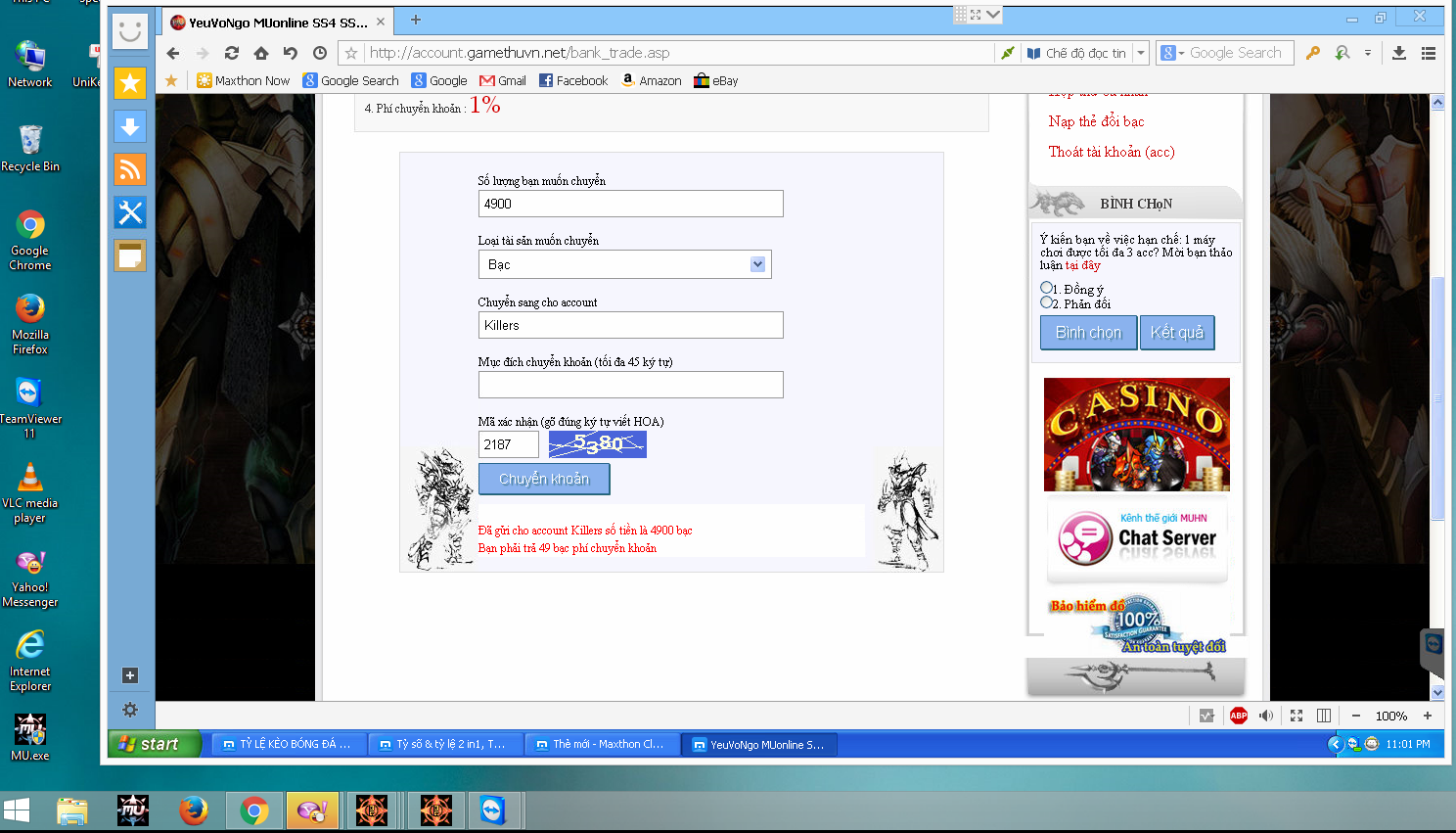This screenshot has width=1456, height=833.
Task: Click the 'Số lượng bạn muốn chuyển' field
Action: [x=630, y=204]
